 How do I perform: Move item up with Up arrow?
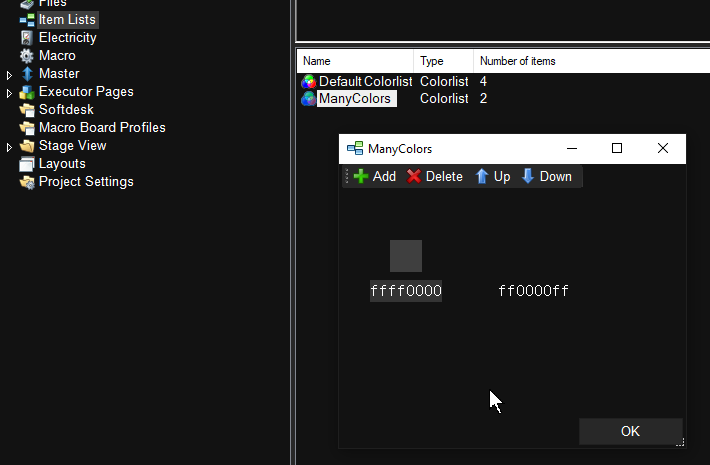pyautogui.click(x=482, y=176)
